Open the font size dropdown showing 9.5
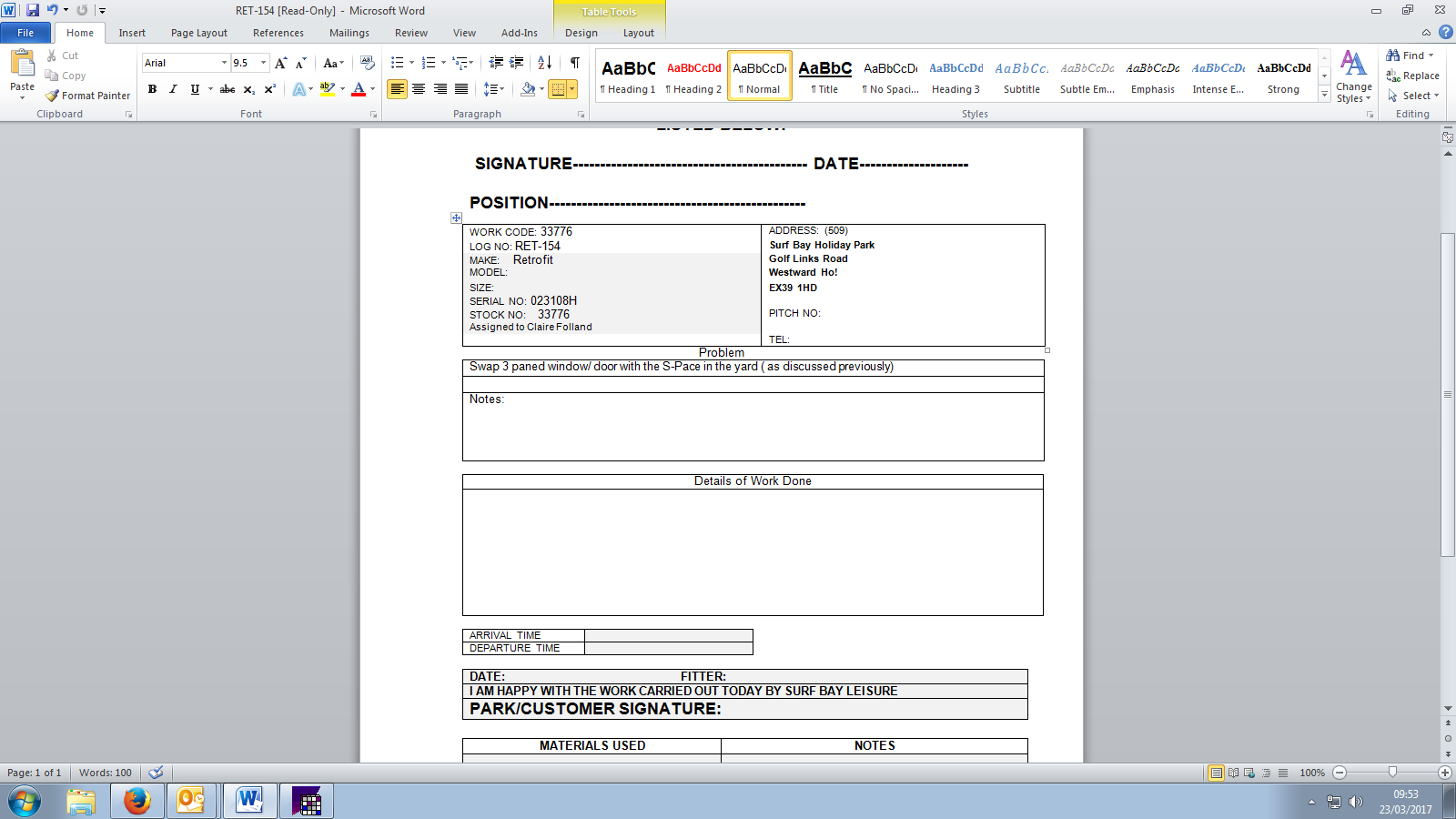The image size is (1456, 819). [x=264, y=63]
